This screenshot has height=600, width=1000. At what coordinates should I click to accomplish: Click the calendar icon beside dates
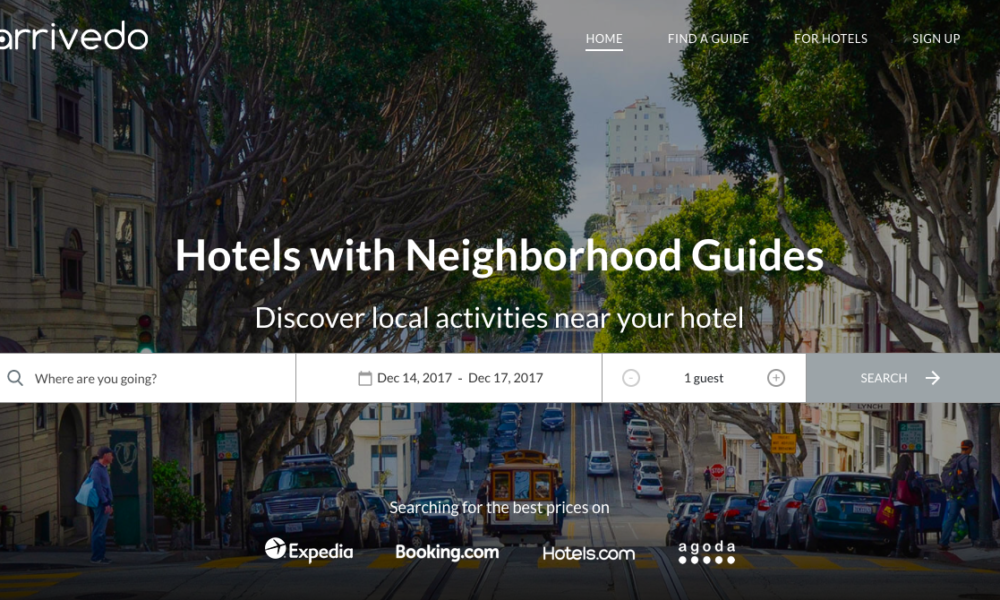click(365, 378)
